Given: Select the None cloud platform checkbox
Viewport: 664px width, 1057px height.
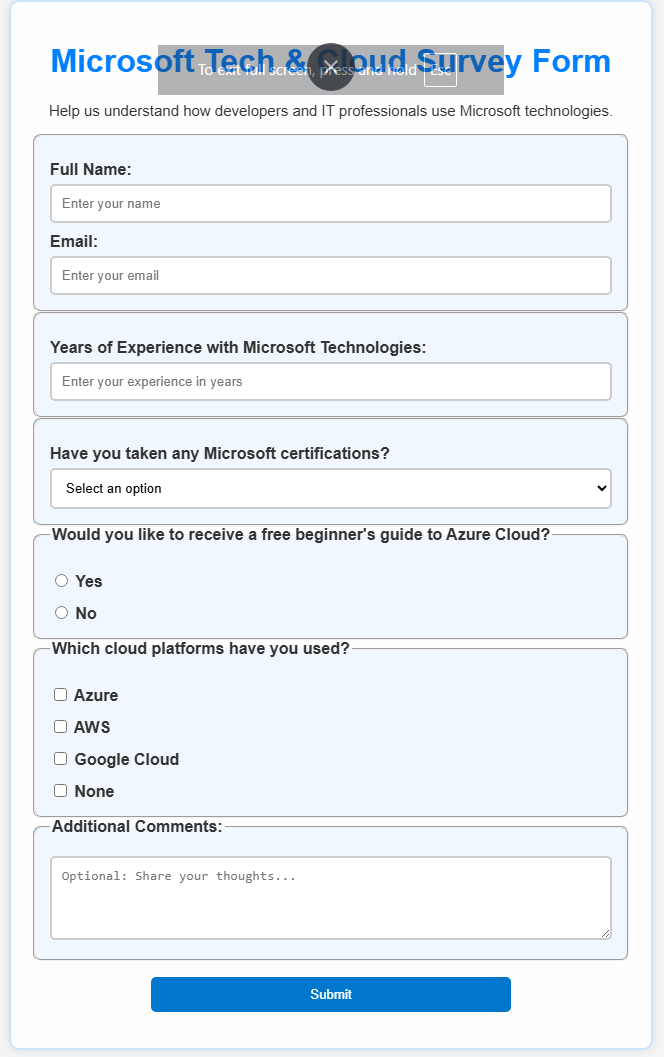Looking at the screenshot, I should (x=61, y=791).
